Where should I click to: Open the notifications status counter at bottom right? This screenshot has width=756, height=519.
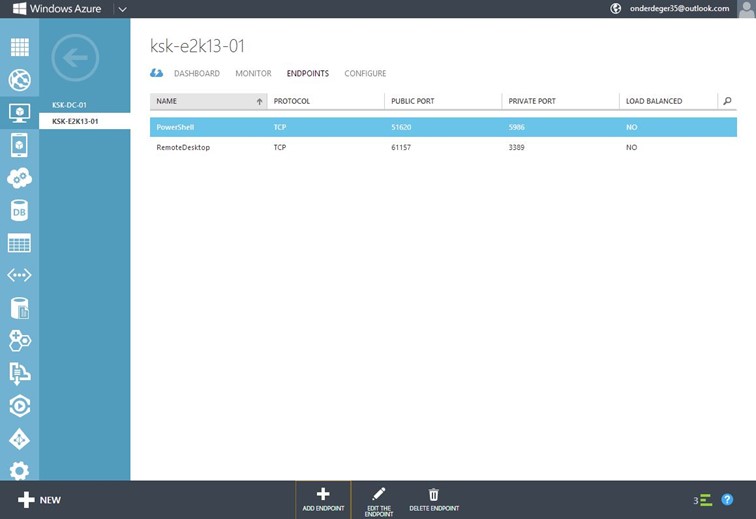(x=703, y=500)
